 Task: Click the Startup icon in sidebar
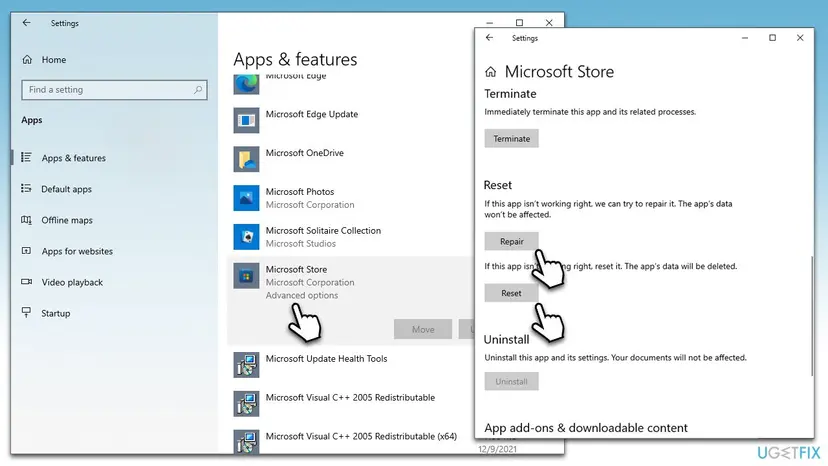[x=26, y=312]
